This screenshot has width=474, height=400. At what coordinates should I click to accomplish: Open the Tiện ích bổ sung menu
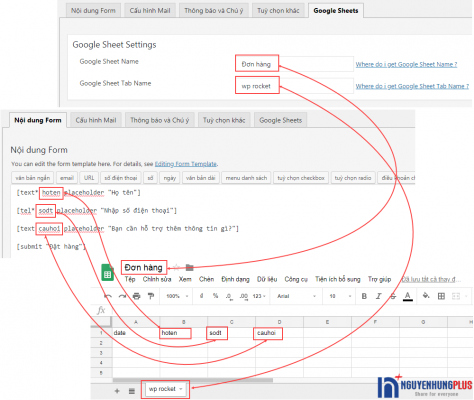point(338,279)
